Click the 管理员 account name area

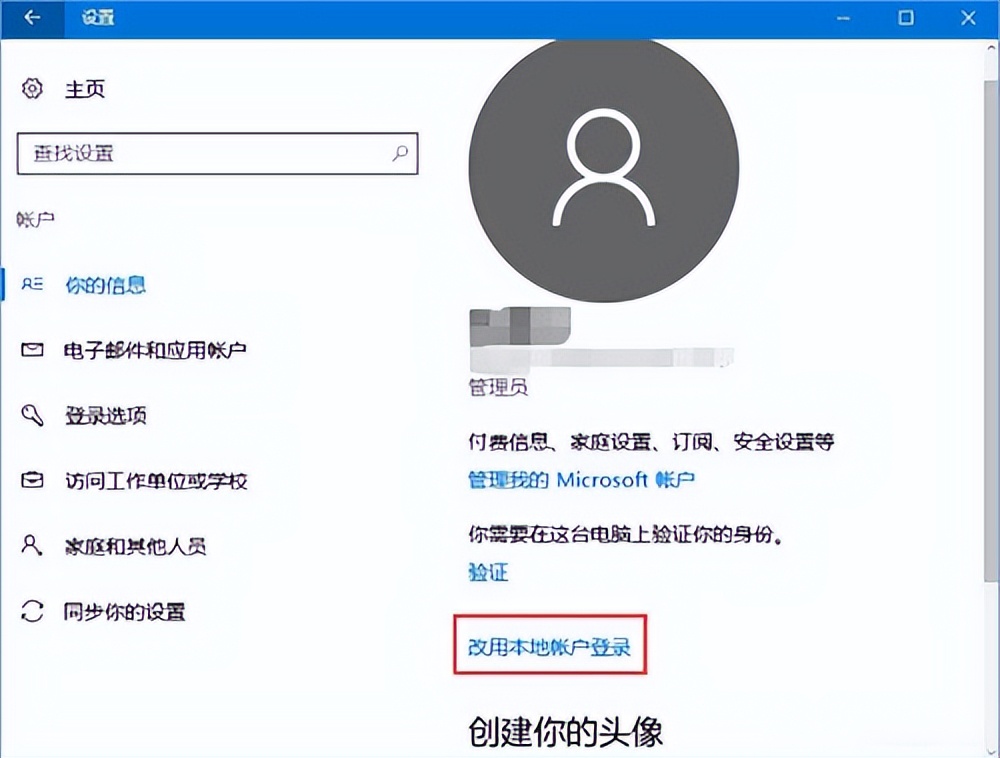(x=498, y=388)
